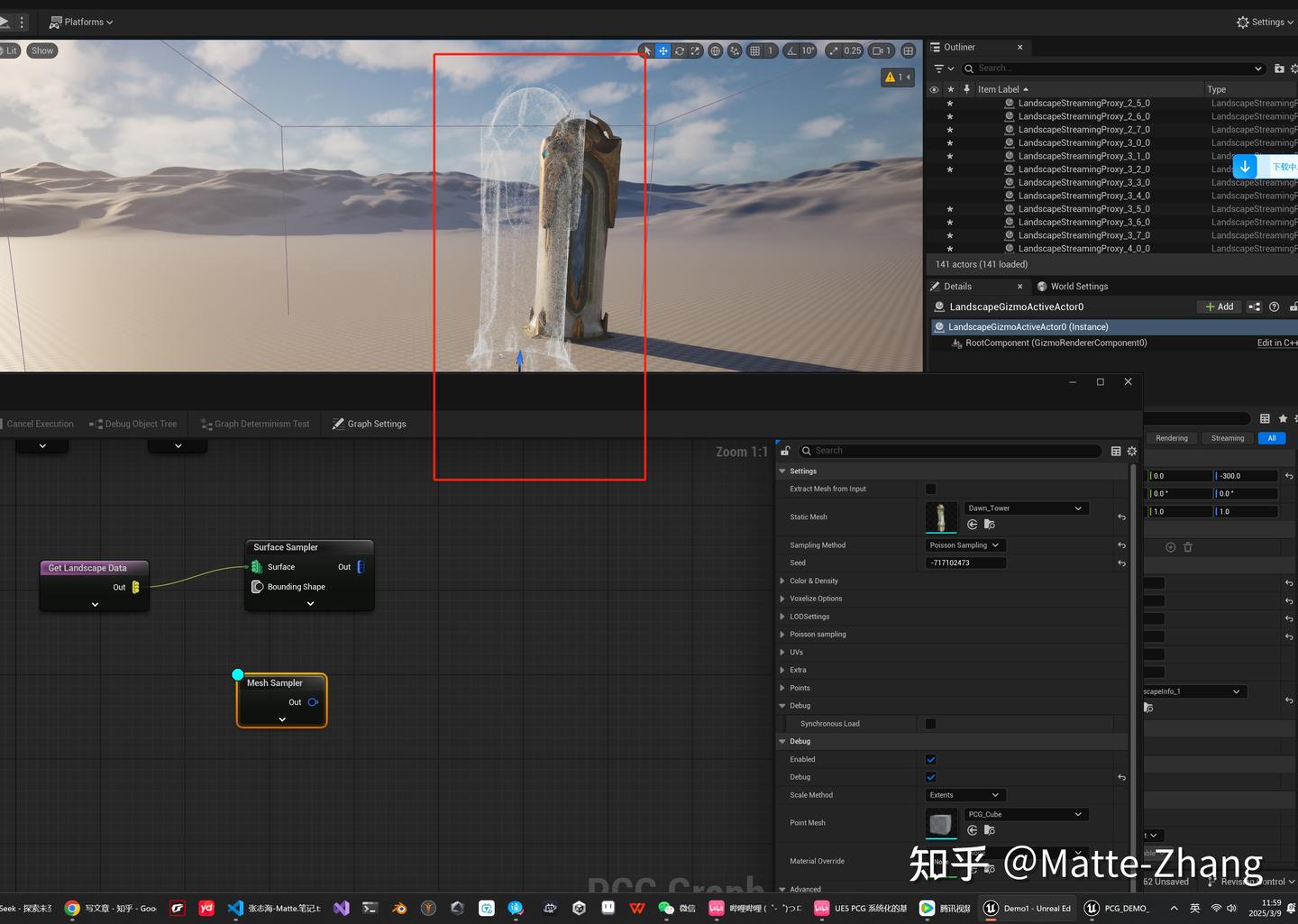This screenshot has width=1298, height=924.
Task: Click the use-selected-asset arrow under Dawn_Tower
Action: (x=972, y=524)
